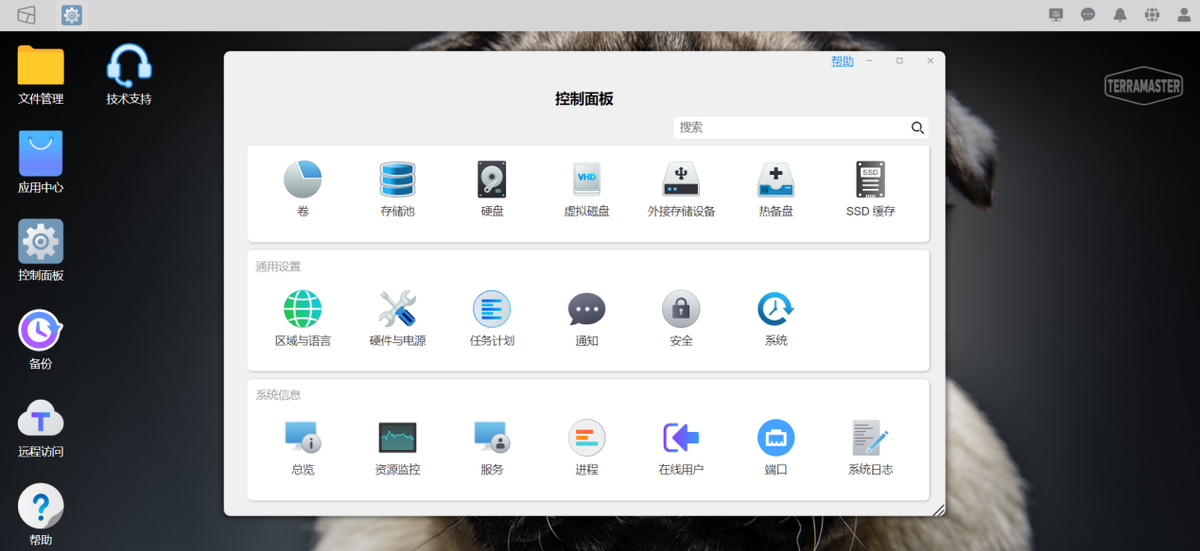Viewport: 1200px width, 551px height.
Task: Open the 备份 backup desktop icon
Action: pyautogui.click(x=41, y=330)
